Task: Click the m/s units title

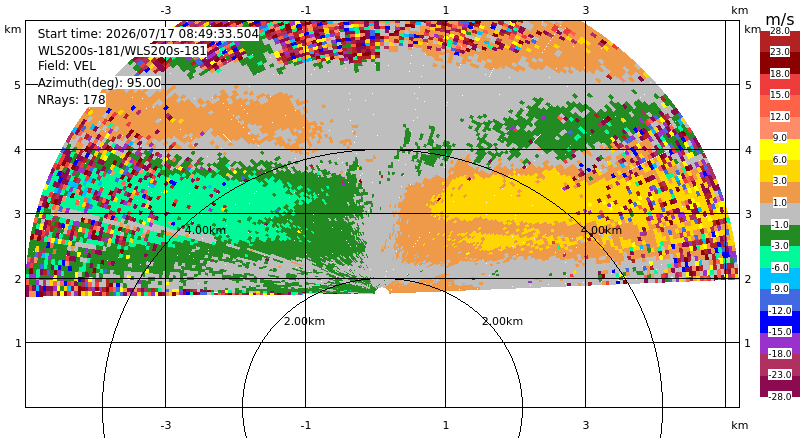Action: tap(780, 19)
